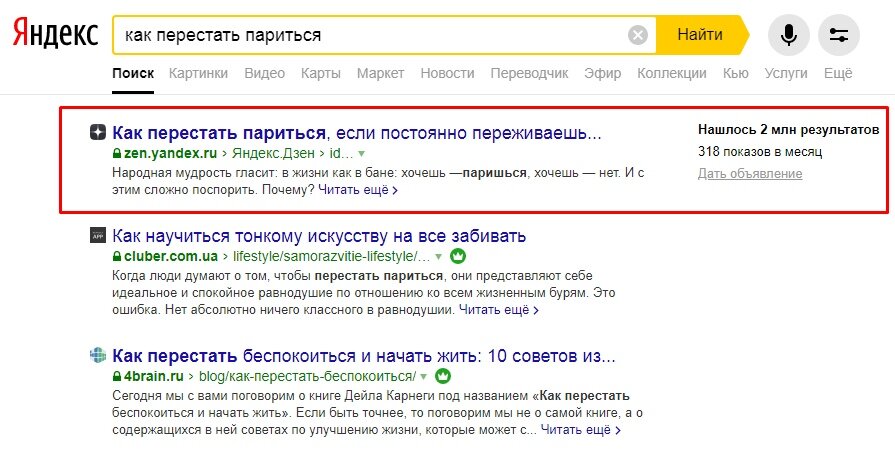This screenshot has height=455, width=895.
Task: Click lifestyle/samorazvitie-lifestyle path link
Action: point(331,256)
